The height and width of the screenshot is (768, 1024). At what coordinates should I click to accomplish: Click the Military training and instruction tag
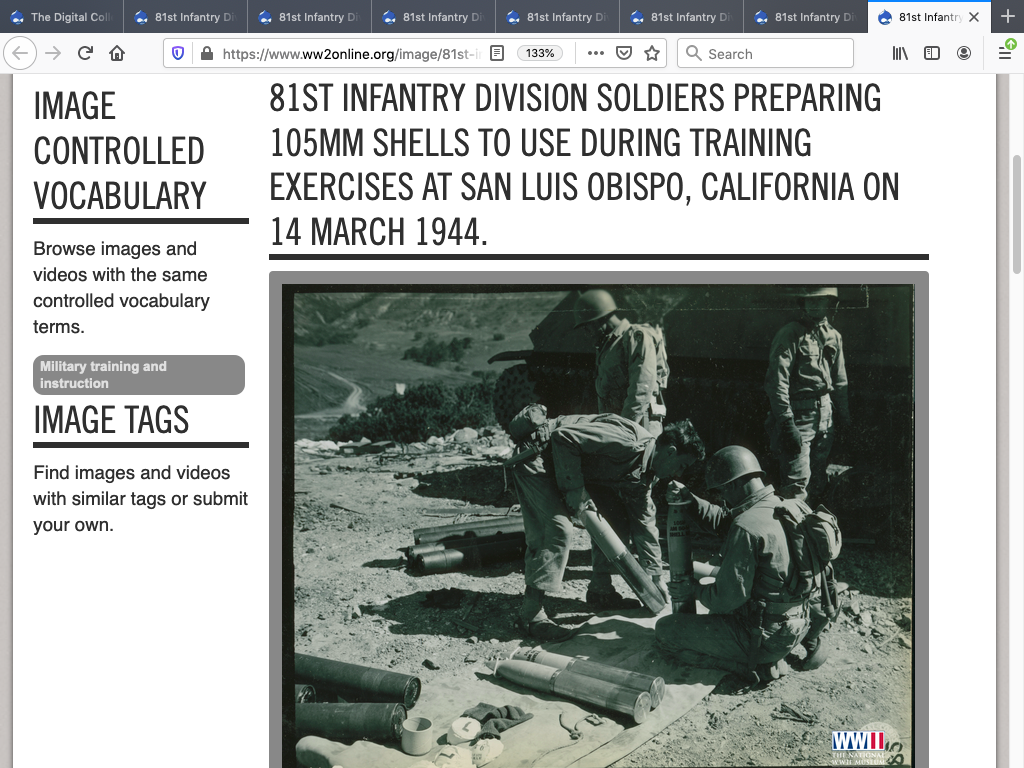click(x=139, y=375)
